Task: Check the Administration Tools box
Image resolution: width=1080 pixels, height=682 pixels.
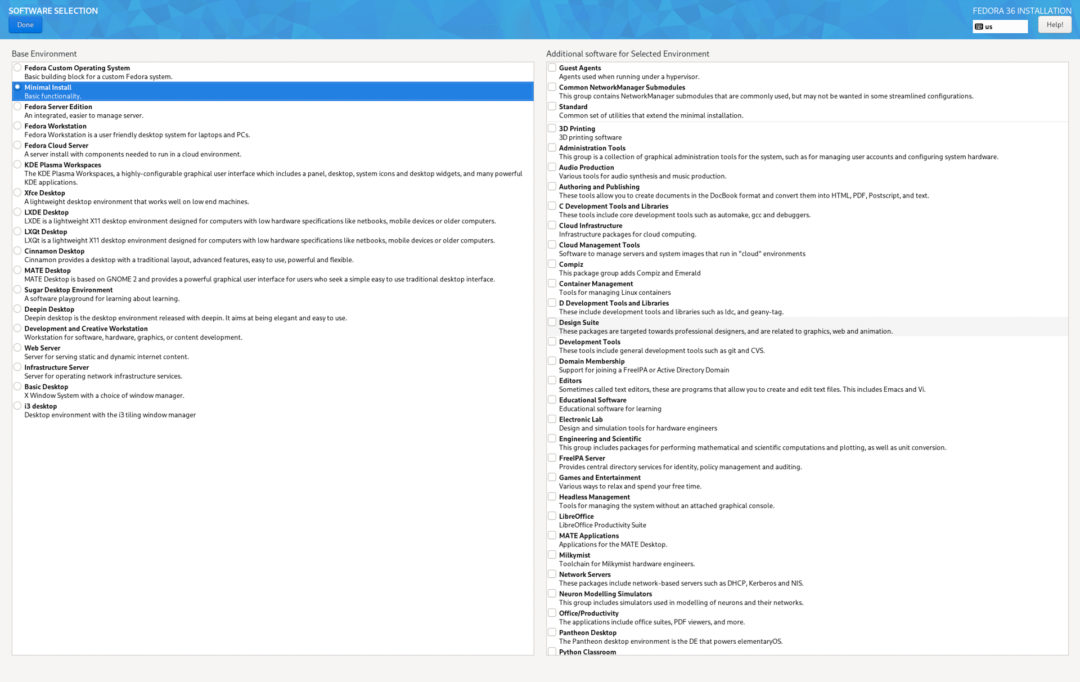Action: click(552, 147)
